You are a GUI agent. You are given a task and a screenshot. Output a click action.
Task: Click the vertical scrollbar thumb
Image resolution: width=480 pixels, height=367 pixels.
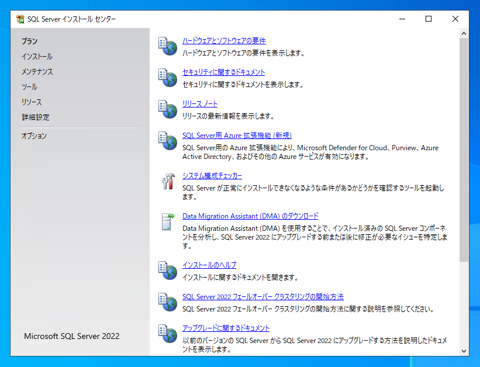point(464,150)
